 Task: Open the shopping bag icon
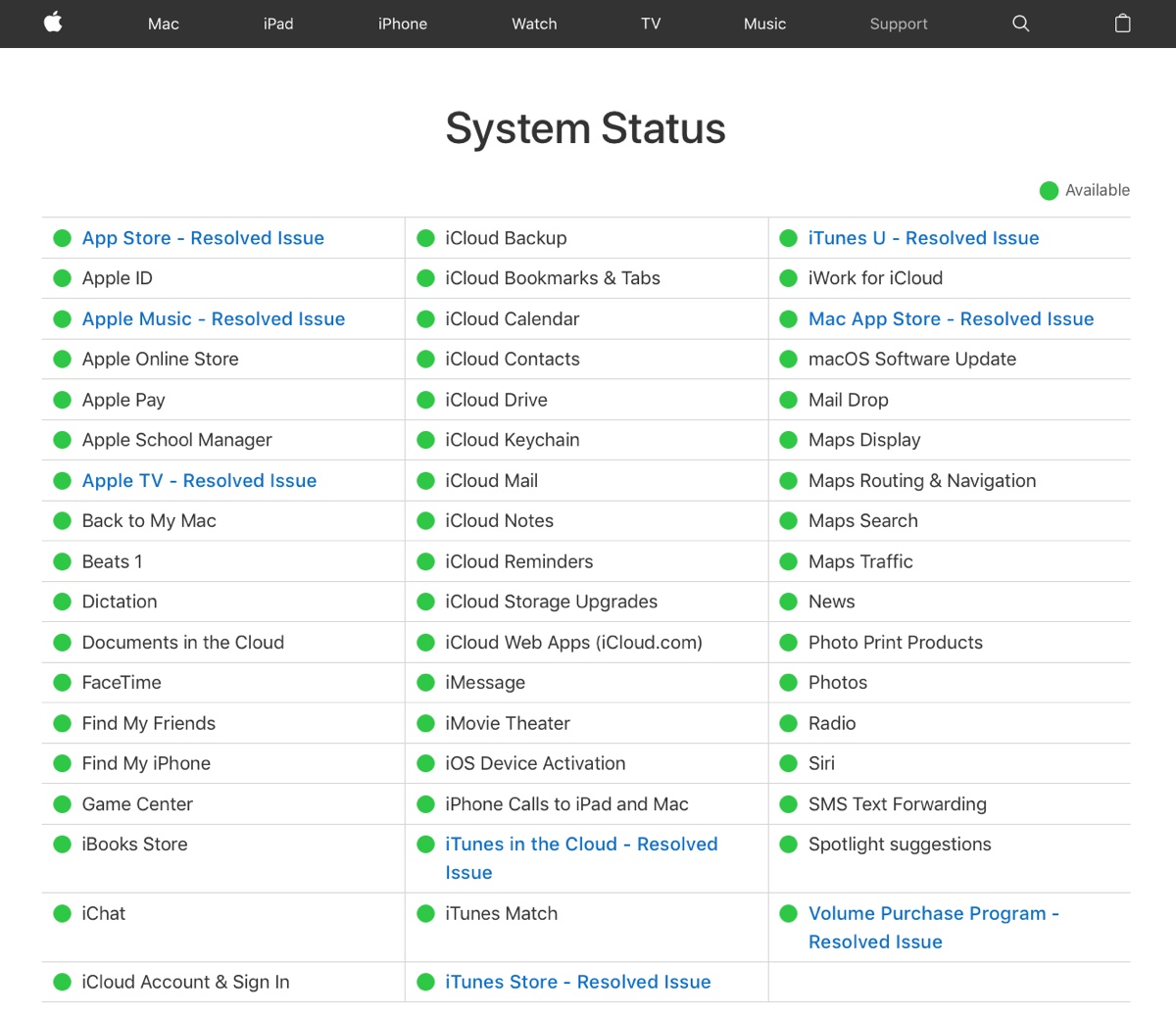1123,24
